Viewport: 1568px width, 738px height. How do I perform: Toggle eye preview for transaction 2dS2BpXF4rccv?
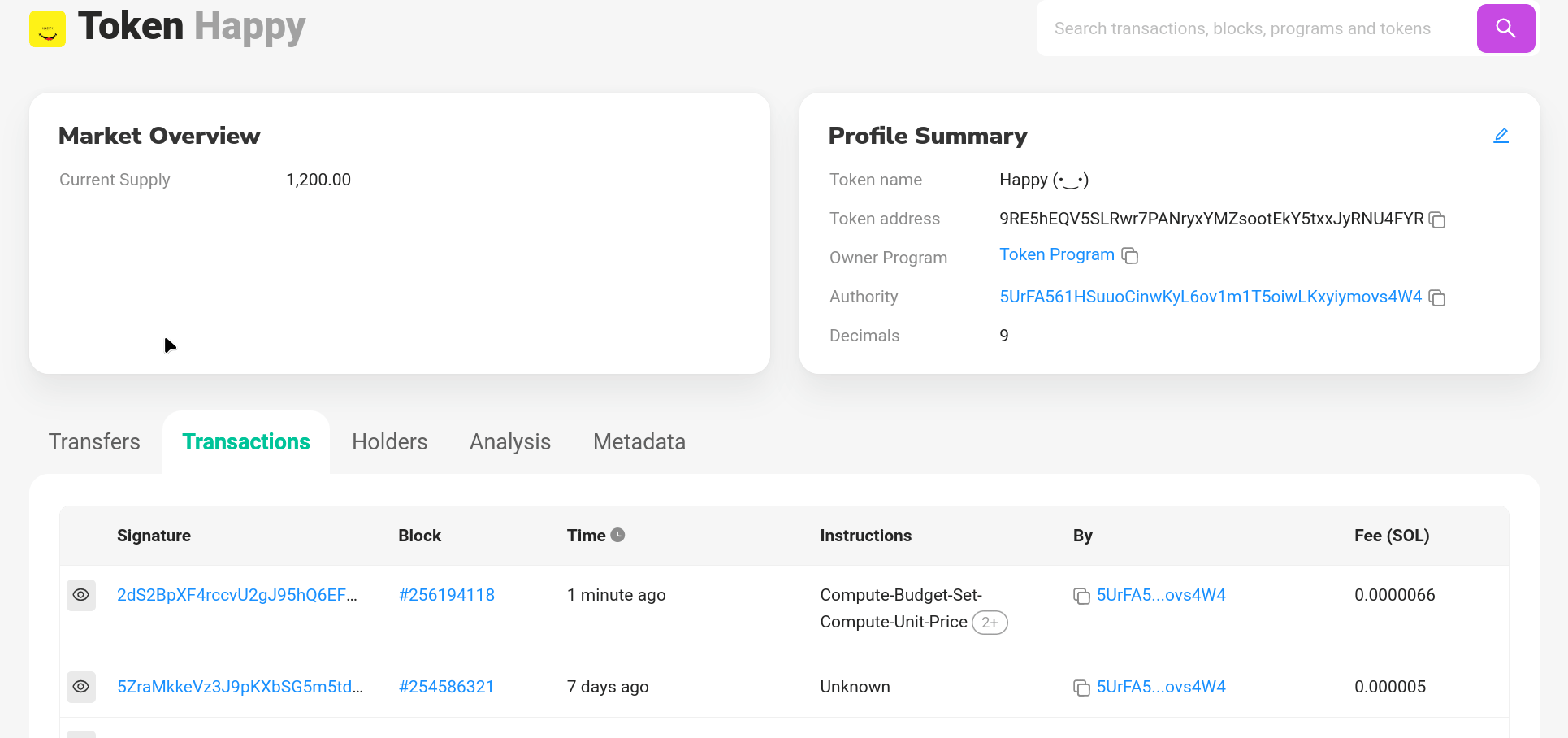point(81,595)
